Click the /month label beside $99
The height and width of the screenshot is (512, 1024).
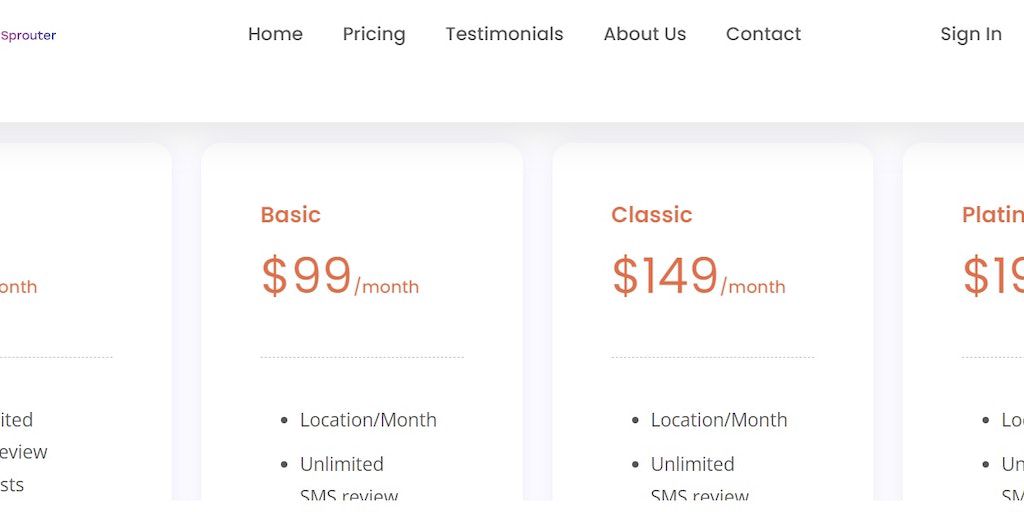tap(387, 287)
